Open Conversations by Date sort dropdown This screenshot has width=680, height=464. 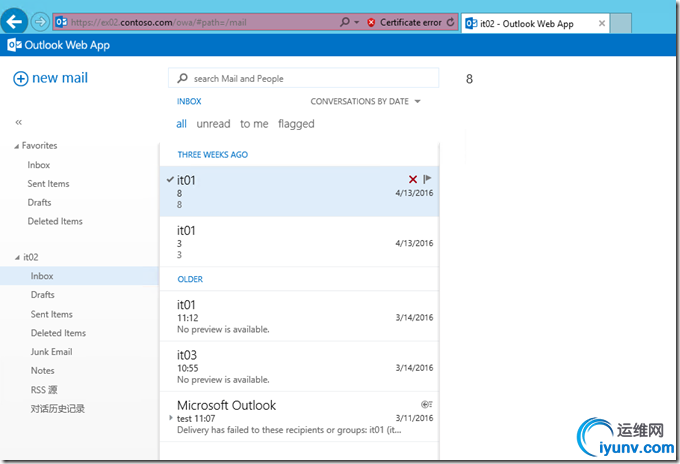point(365,101)
